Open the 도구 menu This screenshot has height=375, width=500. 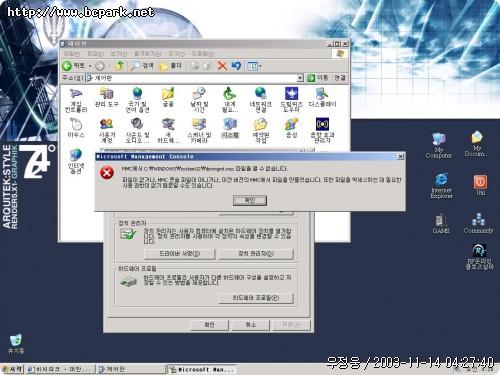click(x=176, y=53)
